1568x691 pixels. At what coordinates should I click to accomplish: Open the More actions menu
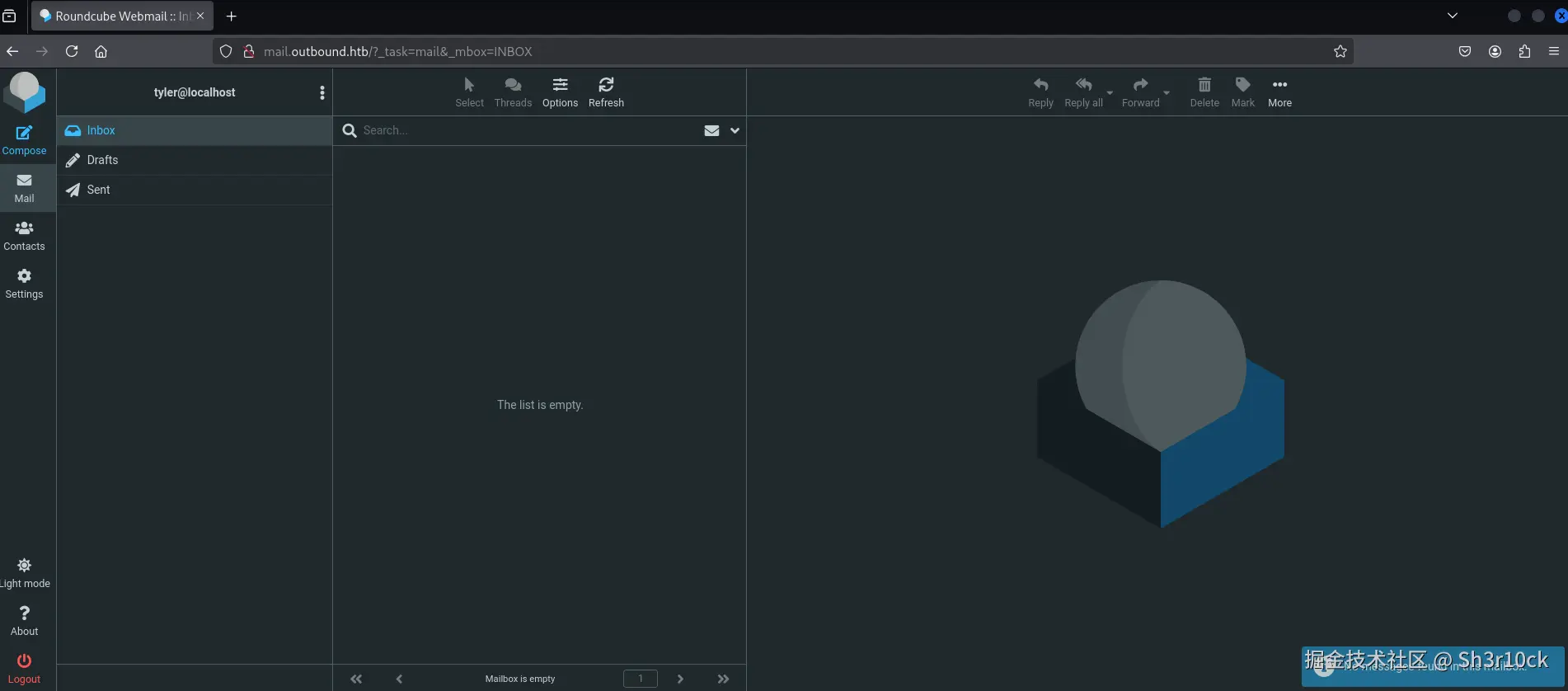[1279, 92]
